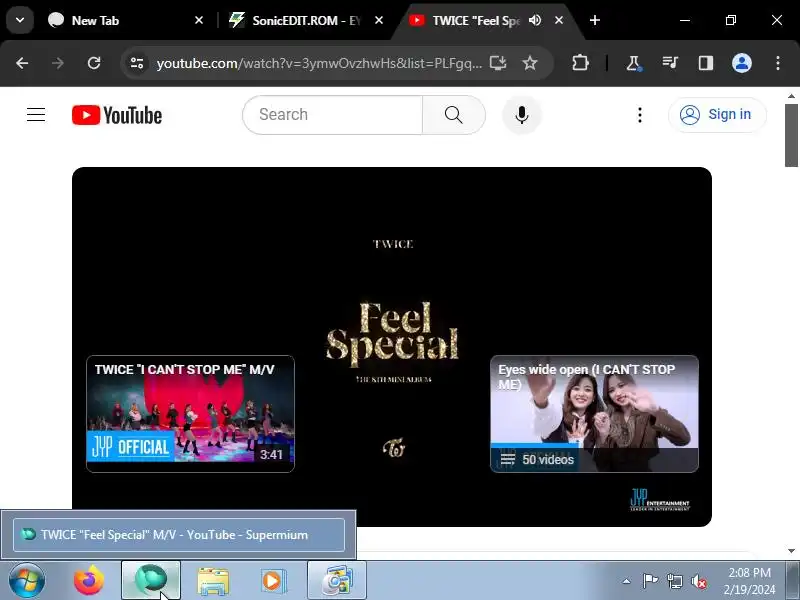Screen dimensions: 800x600
Task: Open the Extensions puzzle icon
Action: click(x=580, y=63)
